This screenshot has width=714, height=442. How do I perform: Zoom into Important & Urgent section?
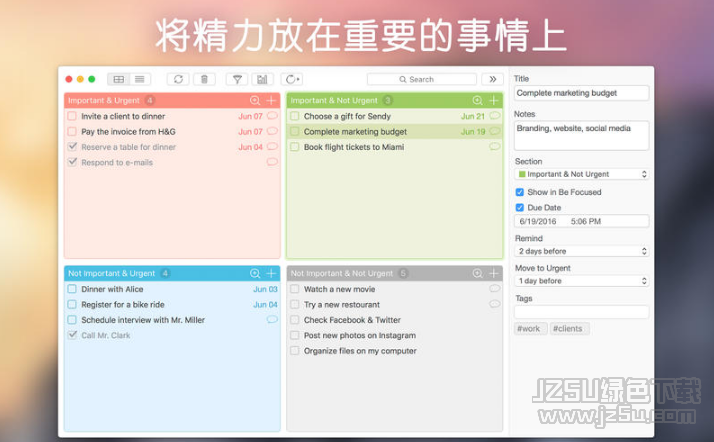point(255,100)
